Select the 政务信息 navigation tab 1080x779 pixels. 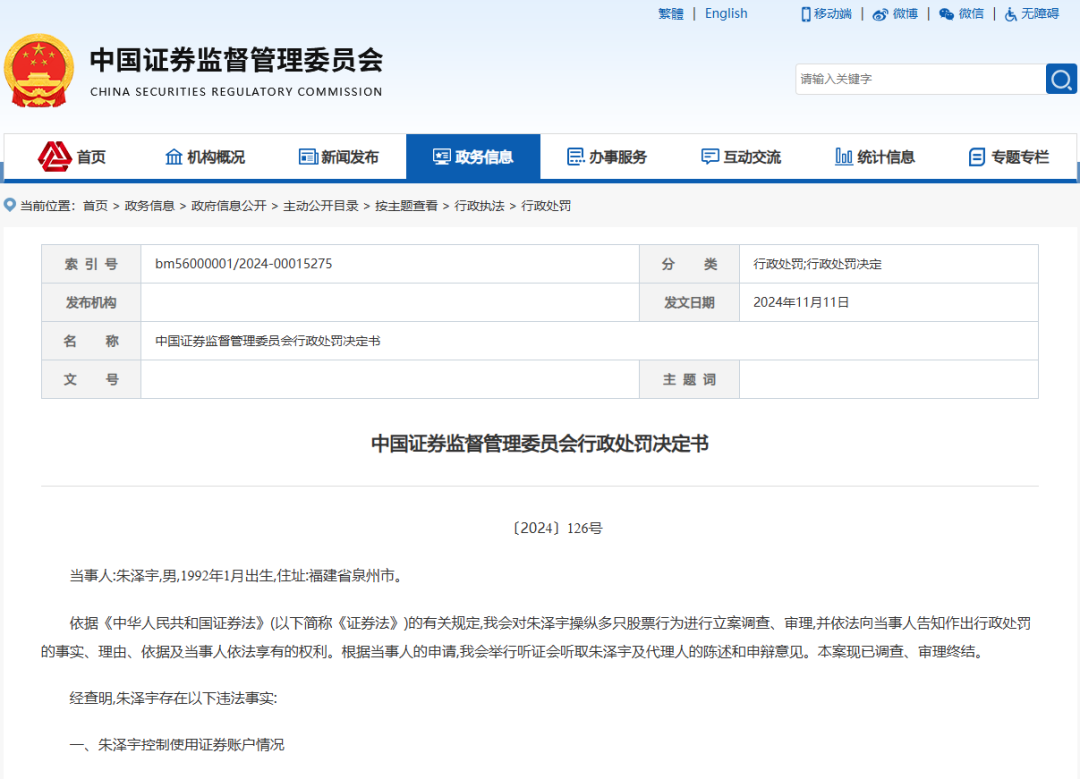point(473,157)
